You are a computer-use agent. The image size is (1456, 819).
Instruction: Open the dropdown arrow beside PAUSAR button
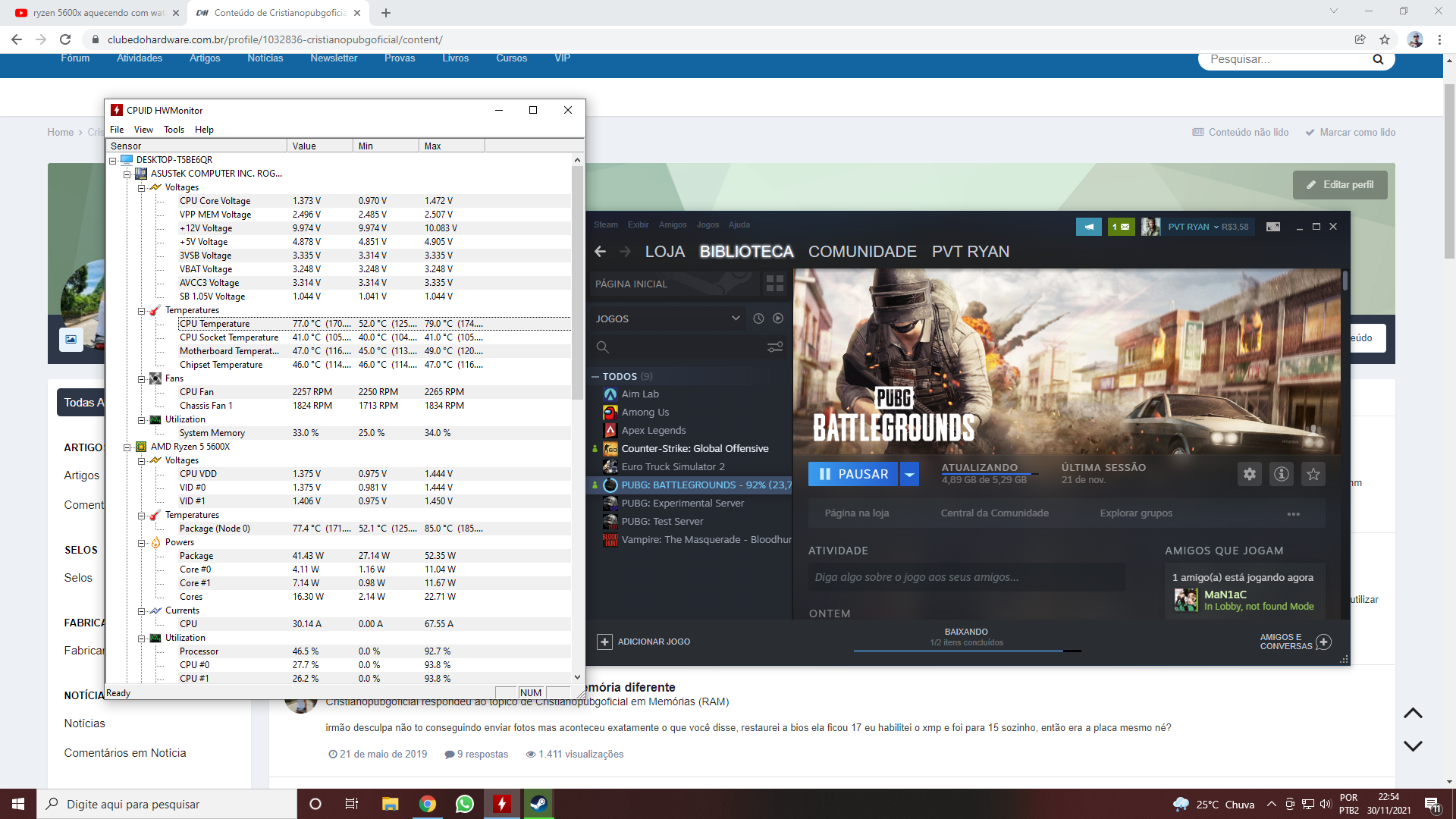pyautogui.click(x=909, y=474)
